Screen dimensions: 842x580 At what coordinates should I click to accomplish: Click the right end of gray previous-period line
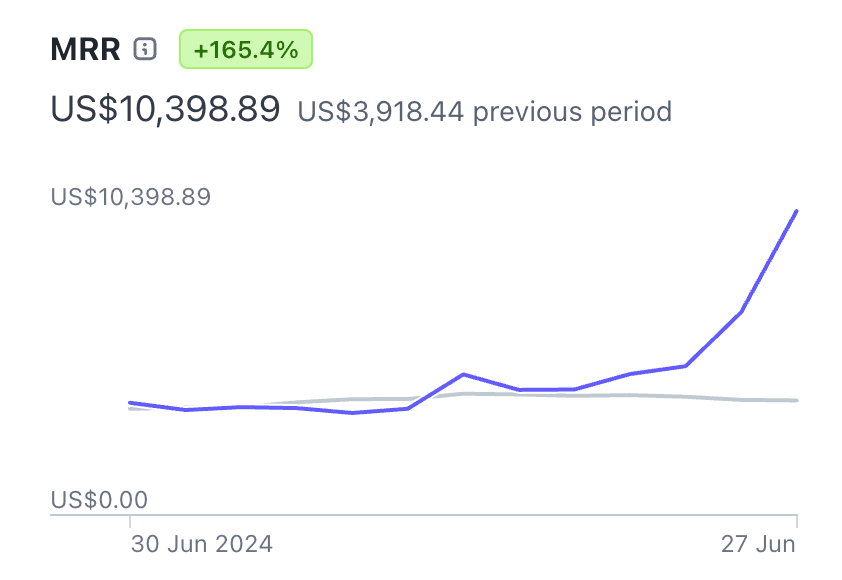coord(796,401)
